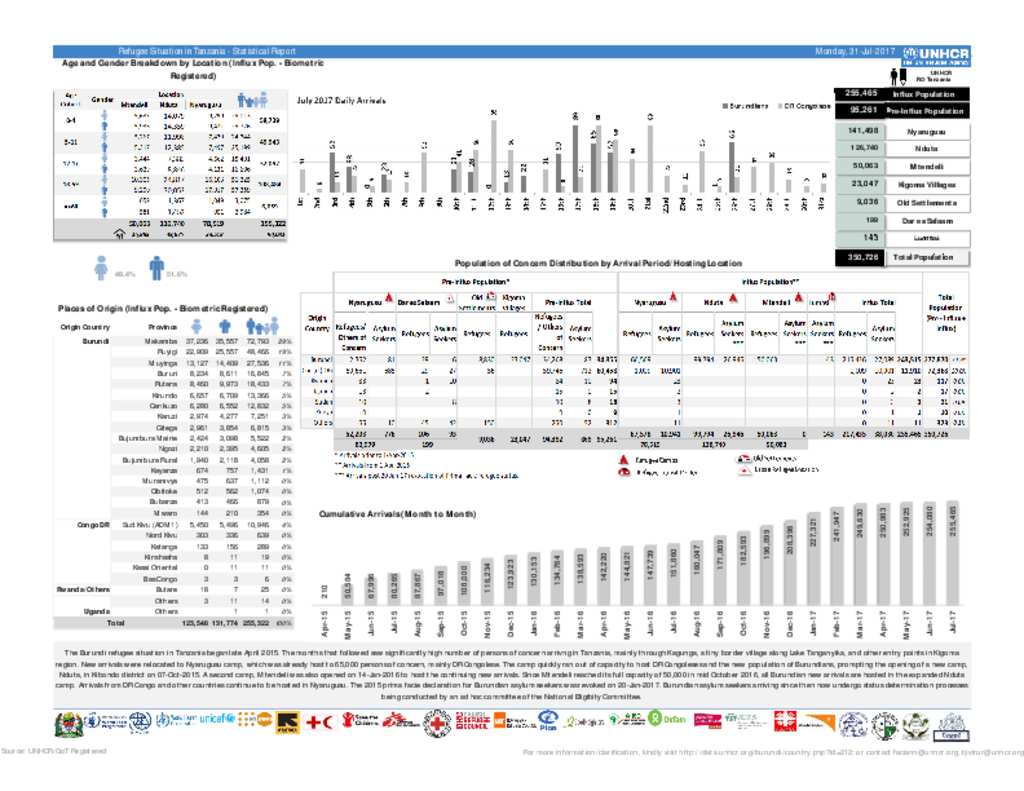Click the Jul-17 cumulative arrivals bar
Screen dimensions: 1024x791
tap(952, 554)
